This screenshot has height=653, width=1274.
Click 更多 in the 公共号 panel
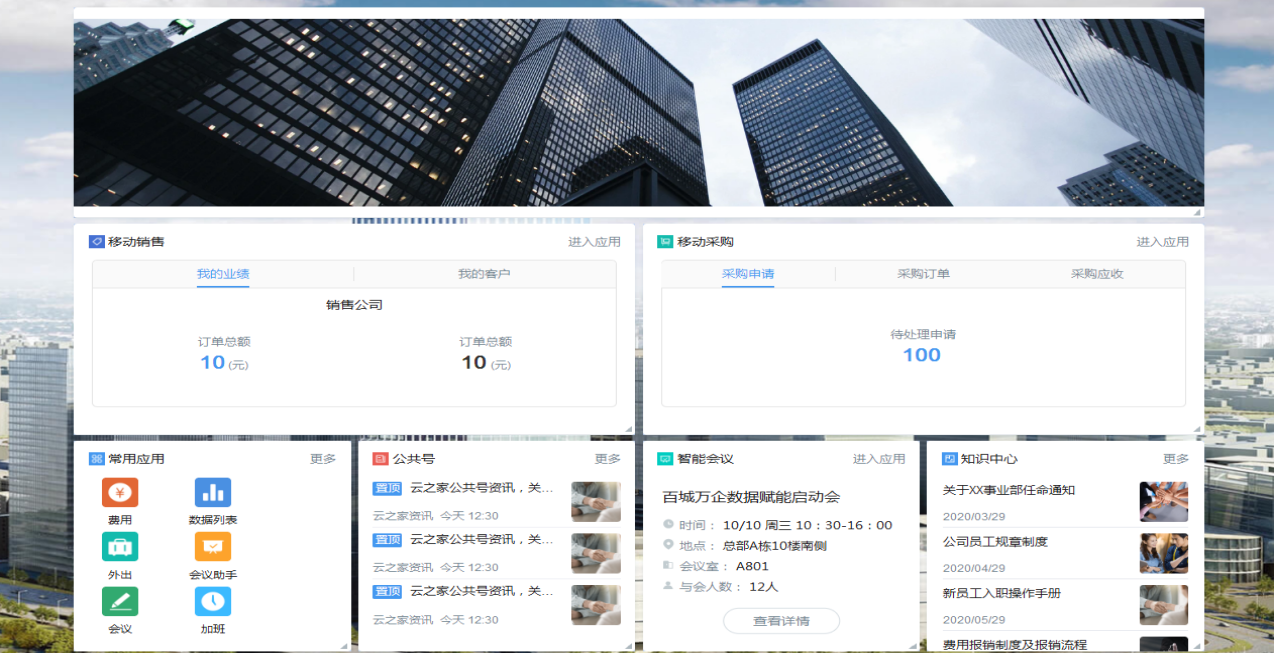point(608,459)
